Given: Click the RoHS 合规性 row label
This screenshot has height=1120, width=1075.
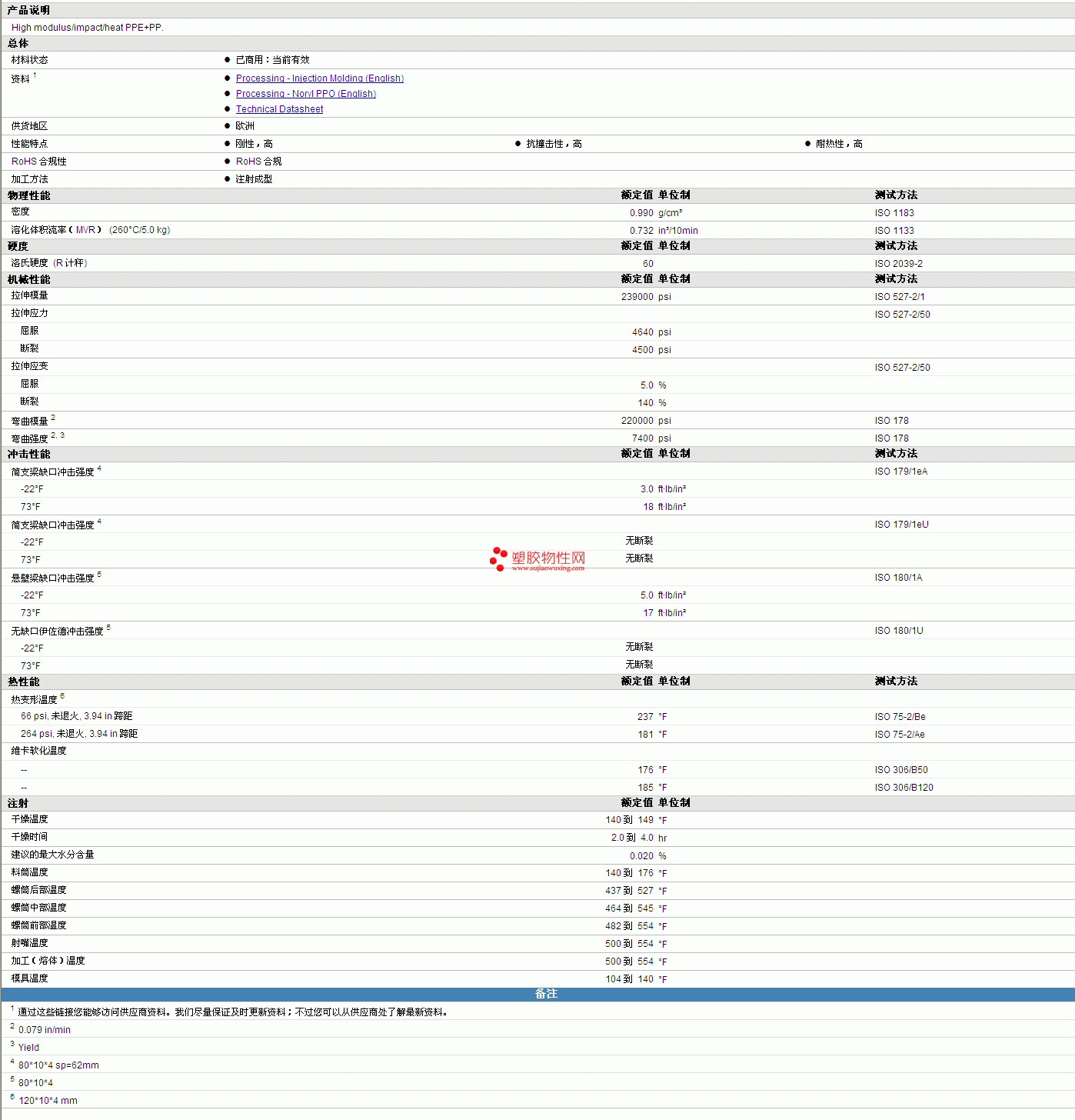Looking at the screenshot, I should click(x=38, y=162).
